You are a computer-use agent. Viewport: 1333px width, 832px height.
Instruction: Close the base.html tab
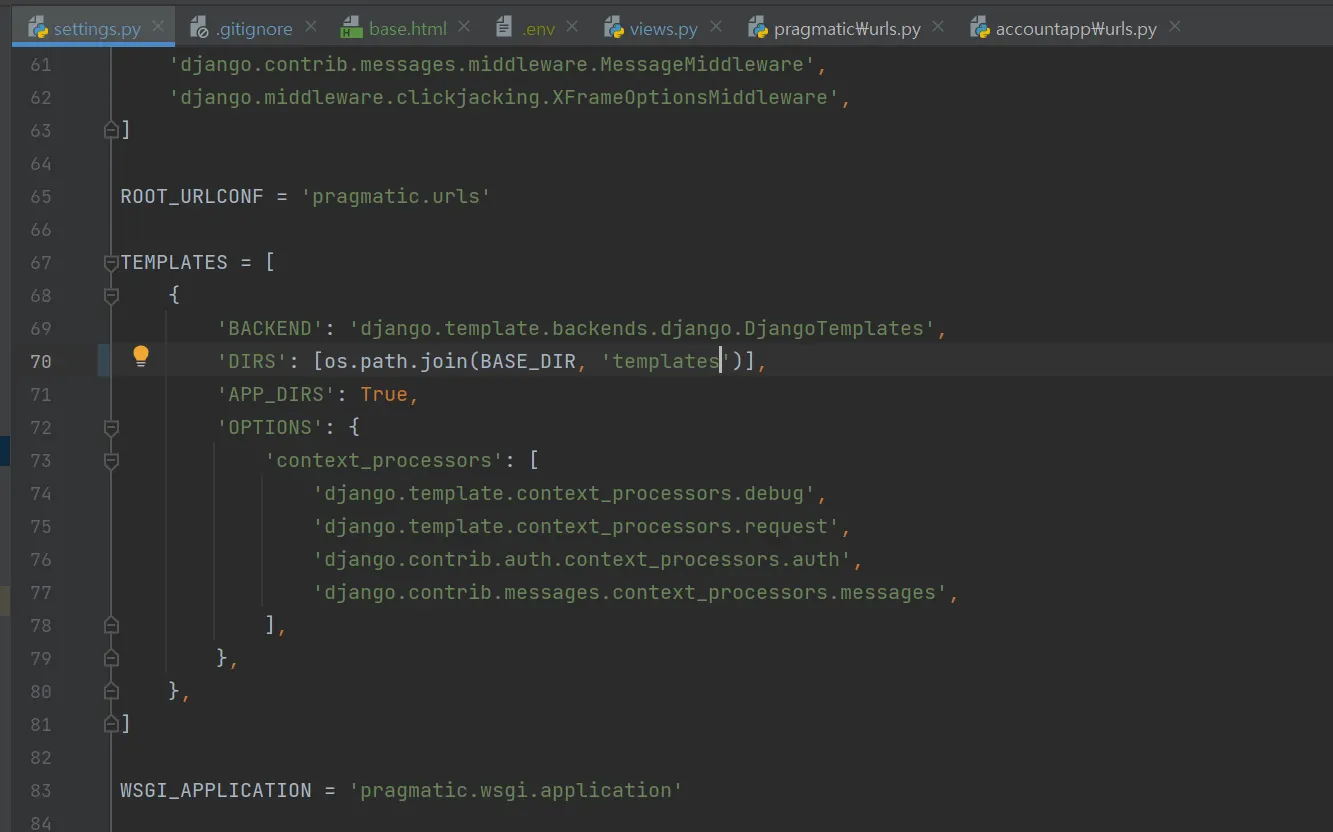[x=465, y=27]
